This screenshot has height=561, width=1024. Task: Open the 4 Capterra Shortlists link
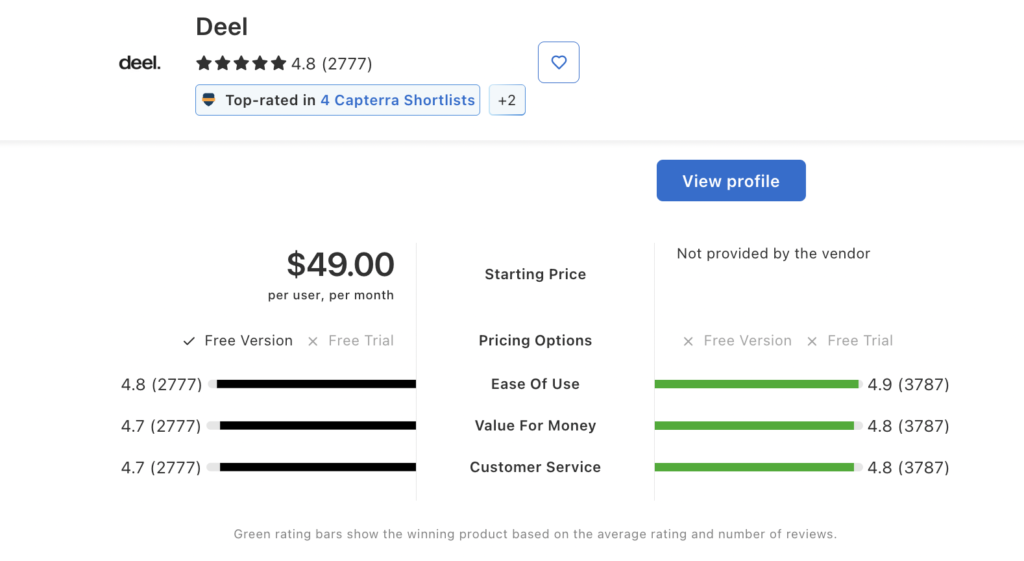pos(397,100)
